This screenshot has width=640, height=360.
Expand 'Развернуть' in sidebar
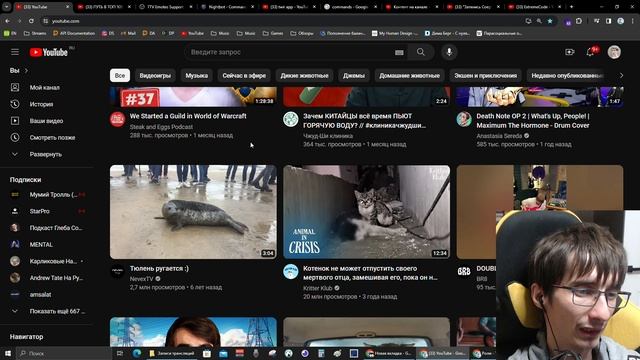point(46,154)
